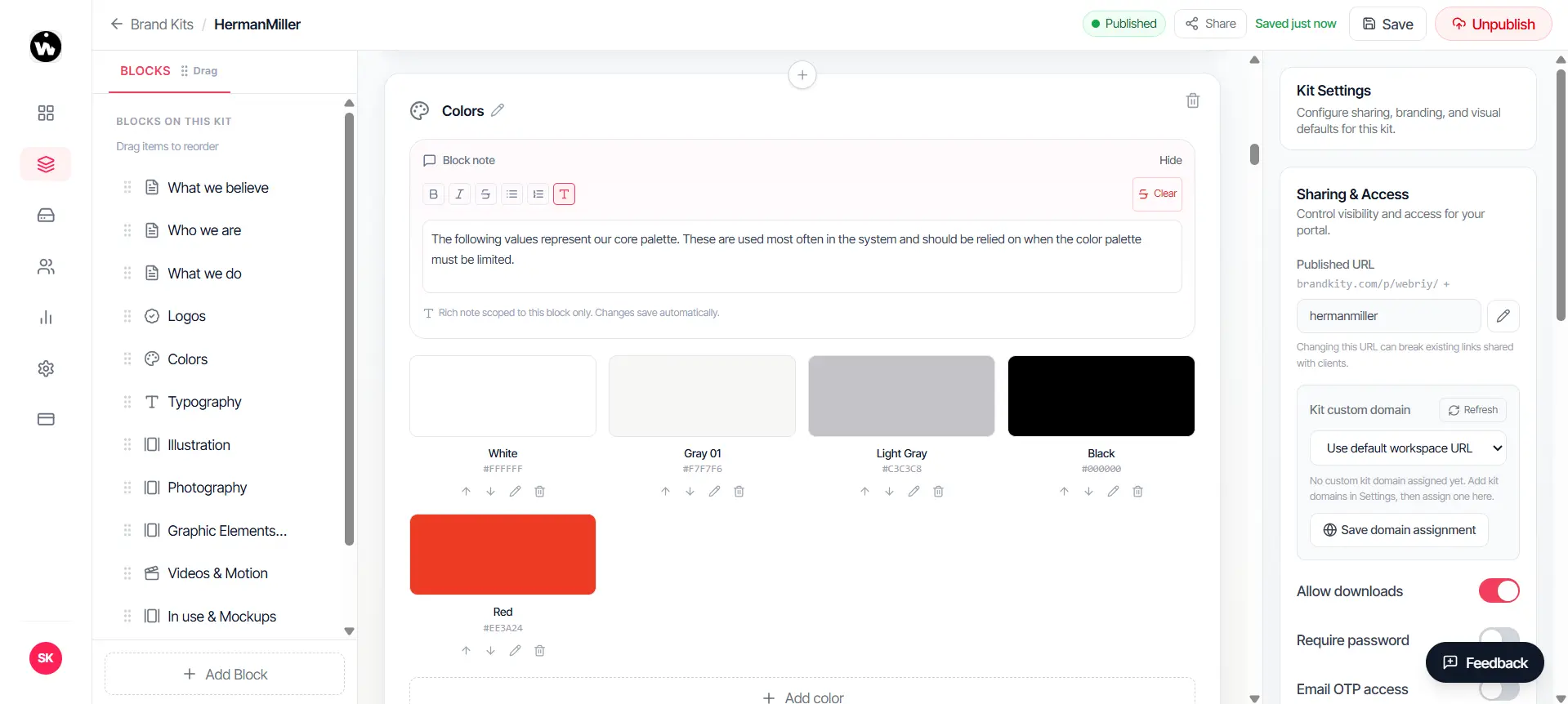Screen dimensions: 1568x704
Task: Toggle the Email OTP access switch
Action: (1499, 688)
